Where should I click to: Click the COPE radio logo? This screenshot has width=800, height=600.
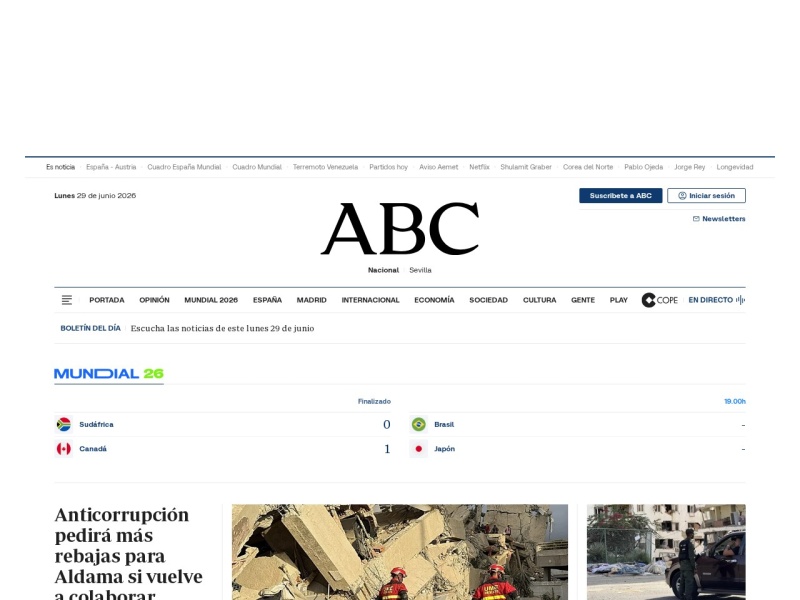point(660,300)
